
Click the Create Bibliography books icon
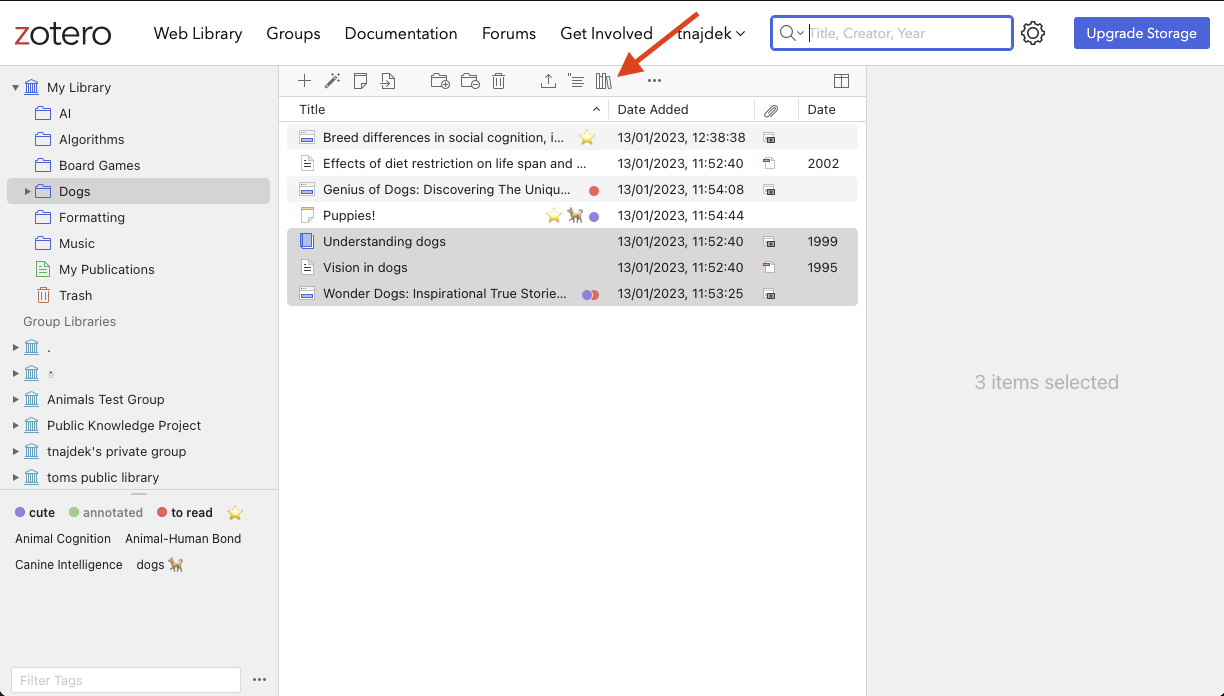tap(603, 81)
